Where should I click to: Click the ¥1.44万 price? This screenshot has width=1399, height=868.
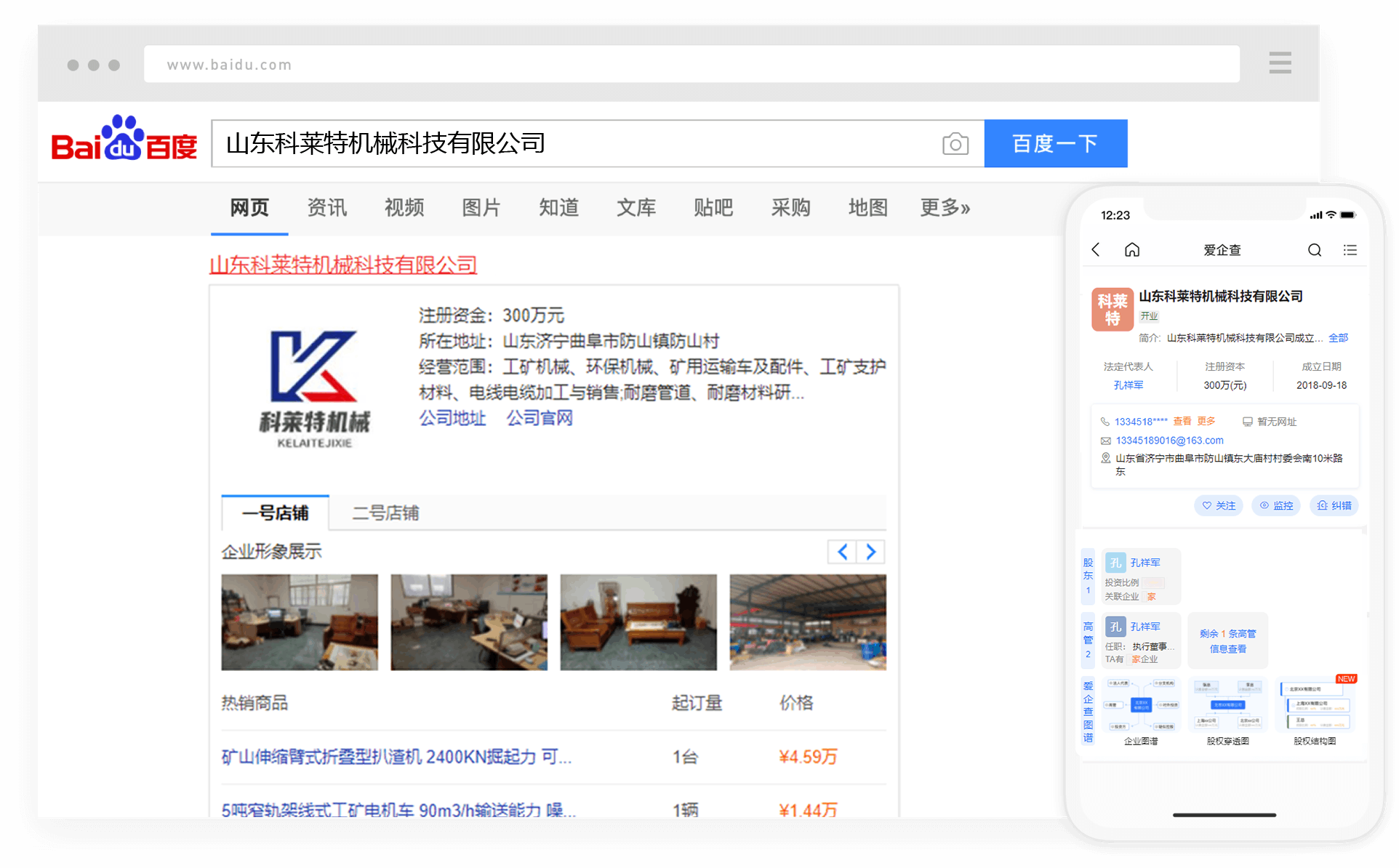(x=808, y=811)
